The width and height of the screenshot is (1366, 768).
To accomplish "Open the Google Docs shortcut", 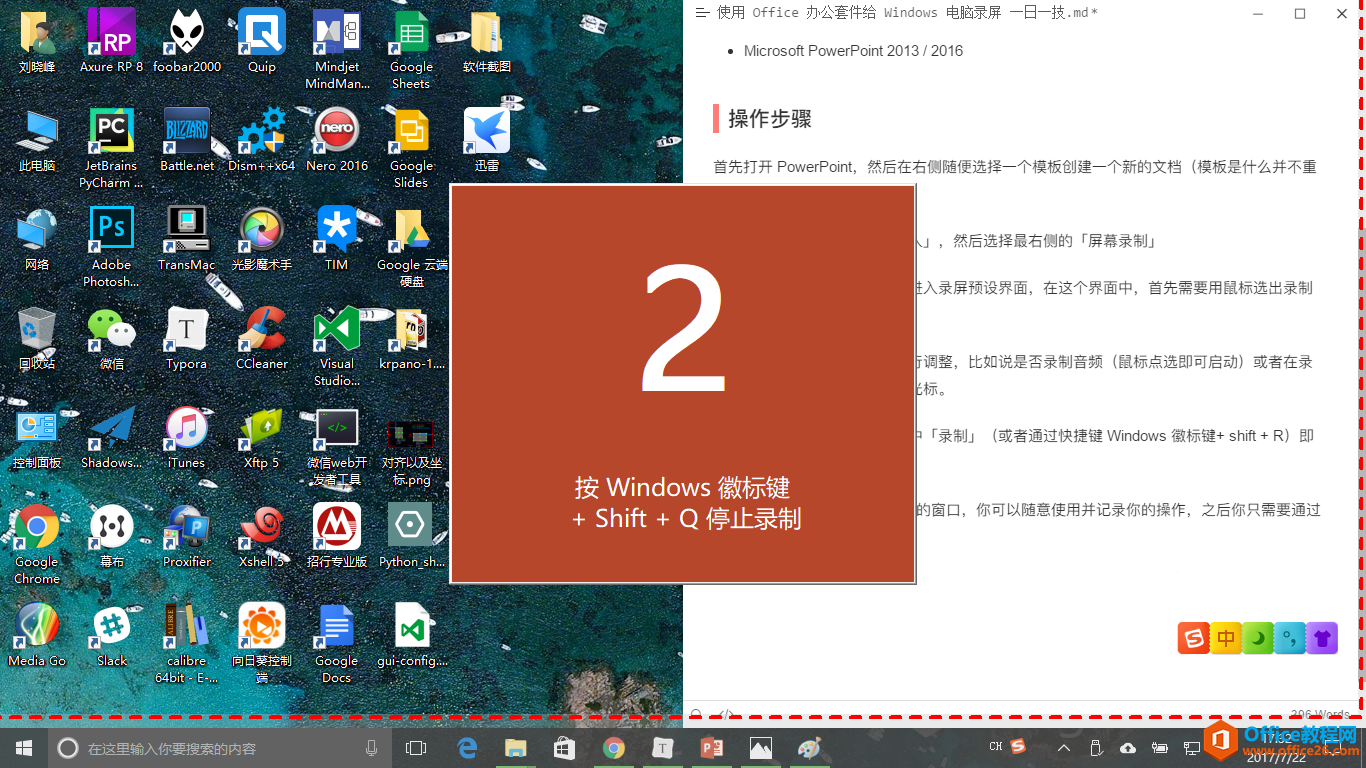I will click(337, 643).
